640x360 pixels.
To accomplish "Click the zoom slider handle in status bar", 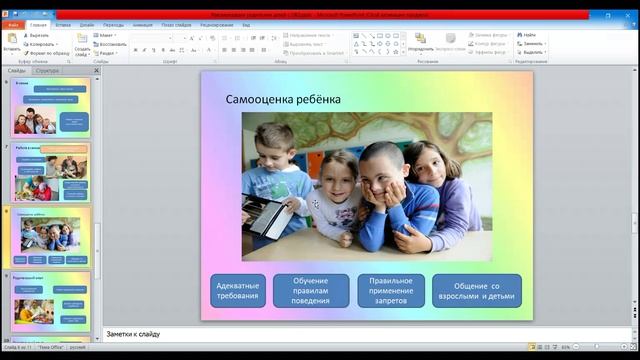I will [596, 347].
